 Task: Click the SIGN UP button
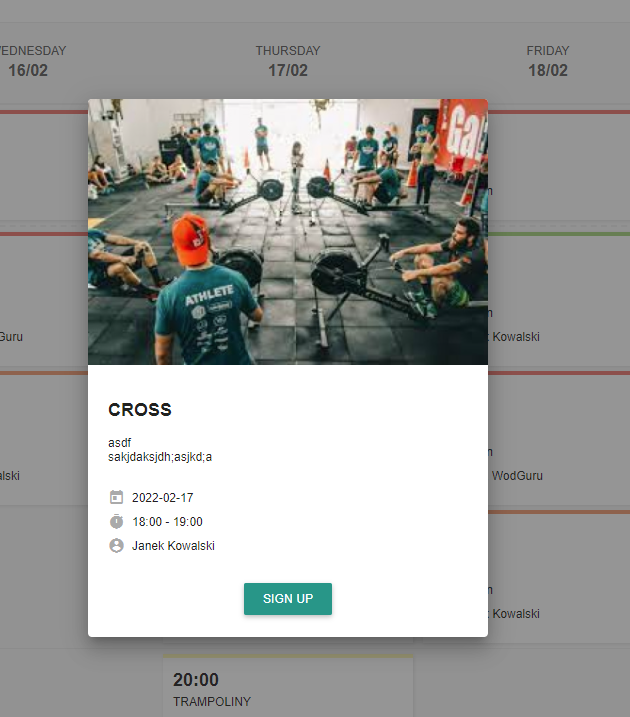click(288, 599)
